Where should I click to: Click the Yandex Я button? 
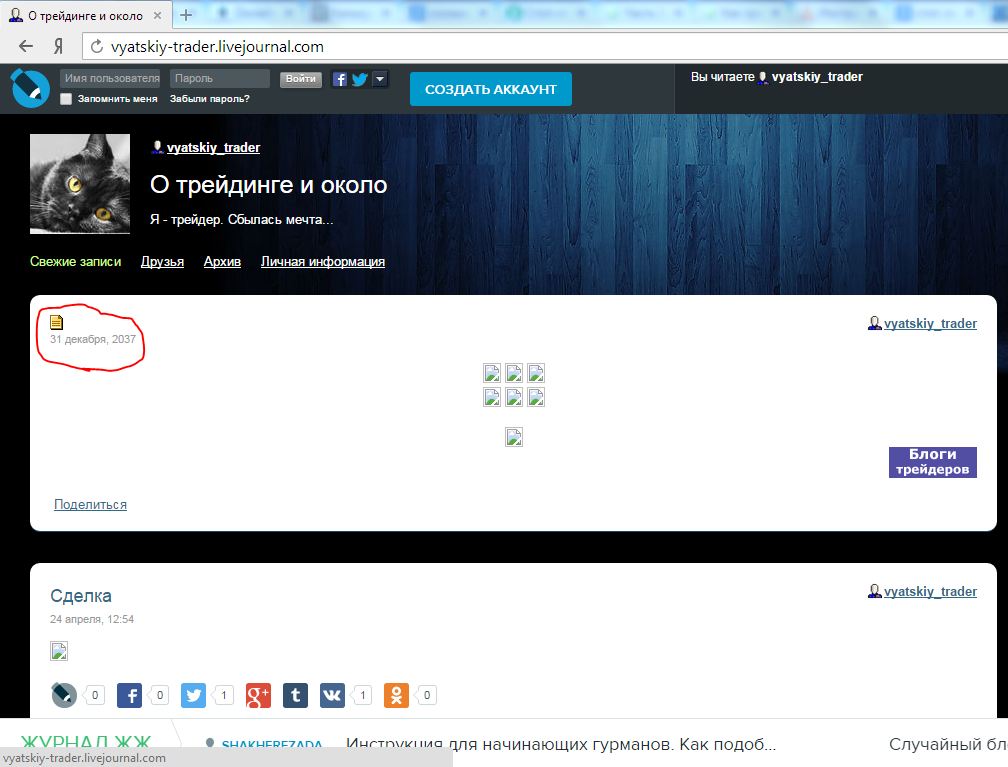pyautogui.click(x=58, y=46)
